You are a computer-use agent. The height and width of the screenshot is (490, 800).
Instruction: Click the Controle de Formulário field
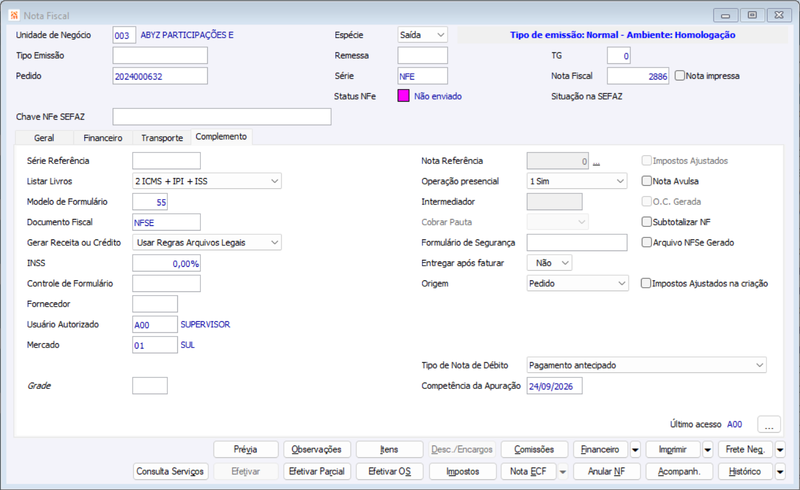166,283
